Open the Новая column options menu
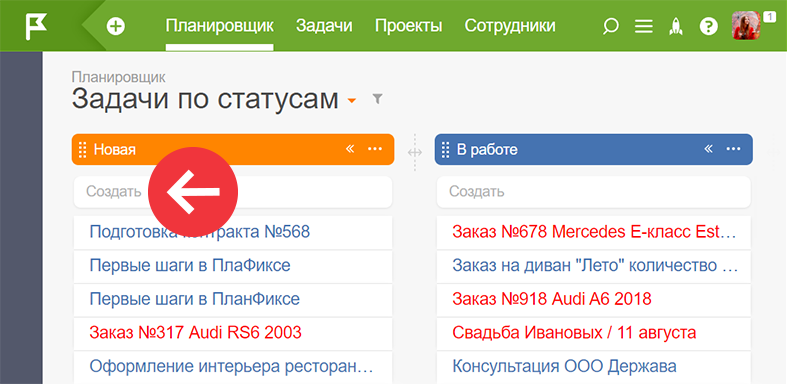Viewport: 787px width, 384px height. (375, 149)
